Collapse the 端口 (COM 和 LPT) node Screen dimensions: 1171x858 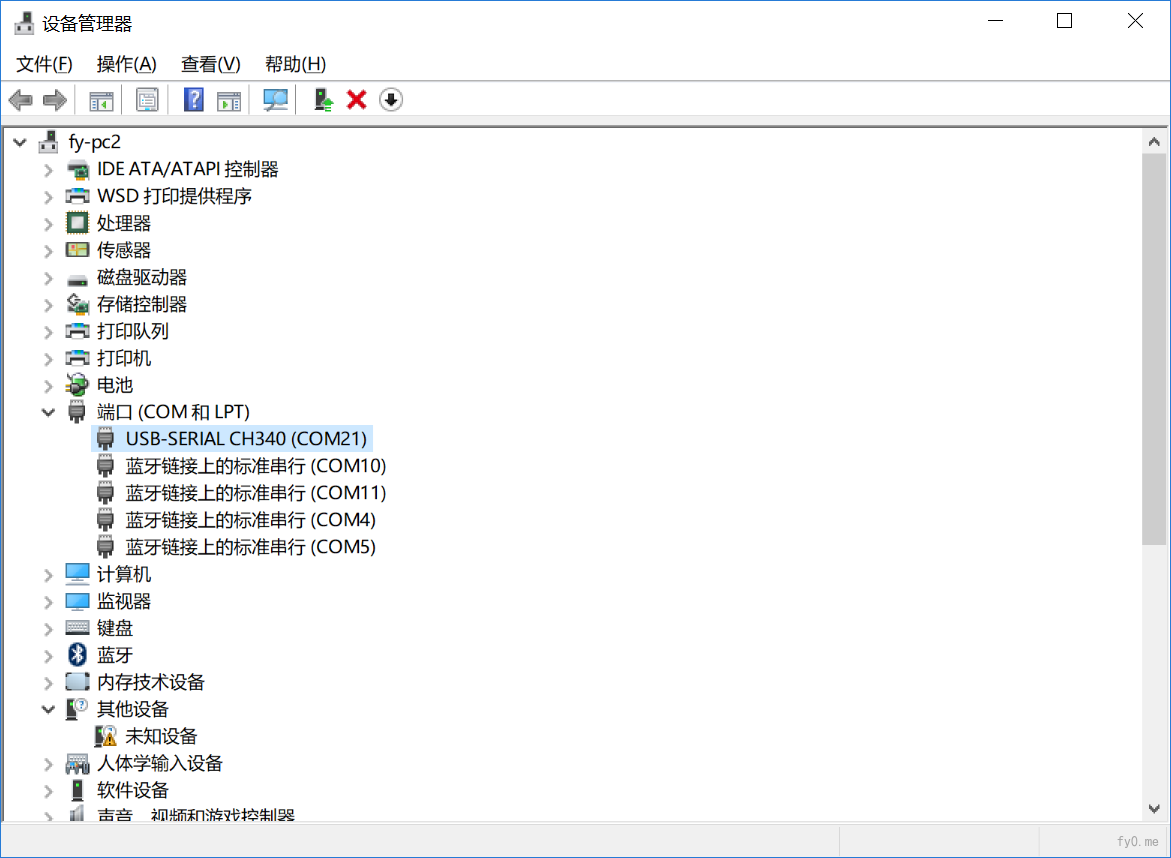click(x=49, y=412)
